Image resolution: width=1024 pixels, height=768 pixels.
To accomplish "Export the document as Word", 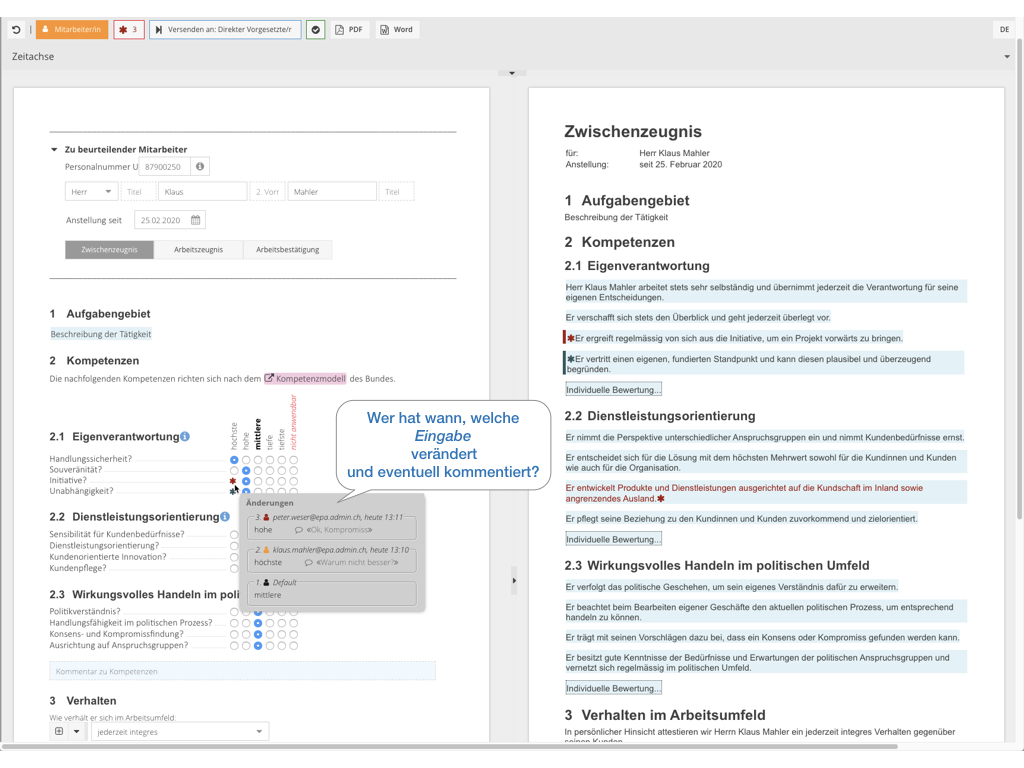I will [x=397, y=29].
